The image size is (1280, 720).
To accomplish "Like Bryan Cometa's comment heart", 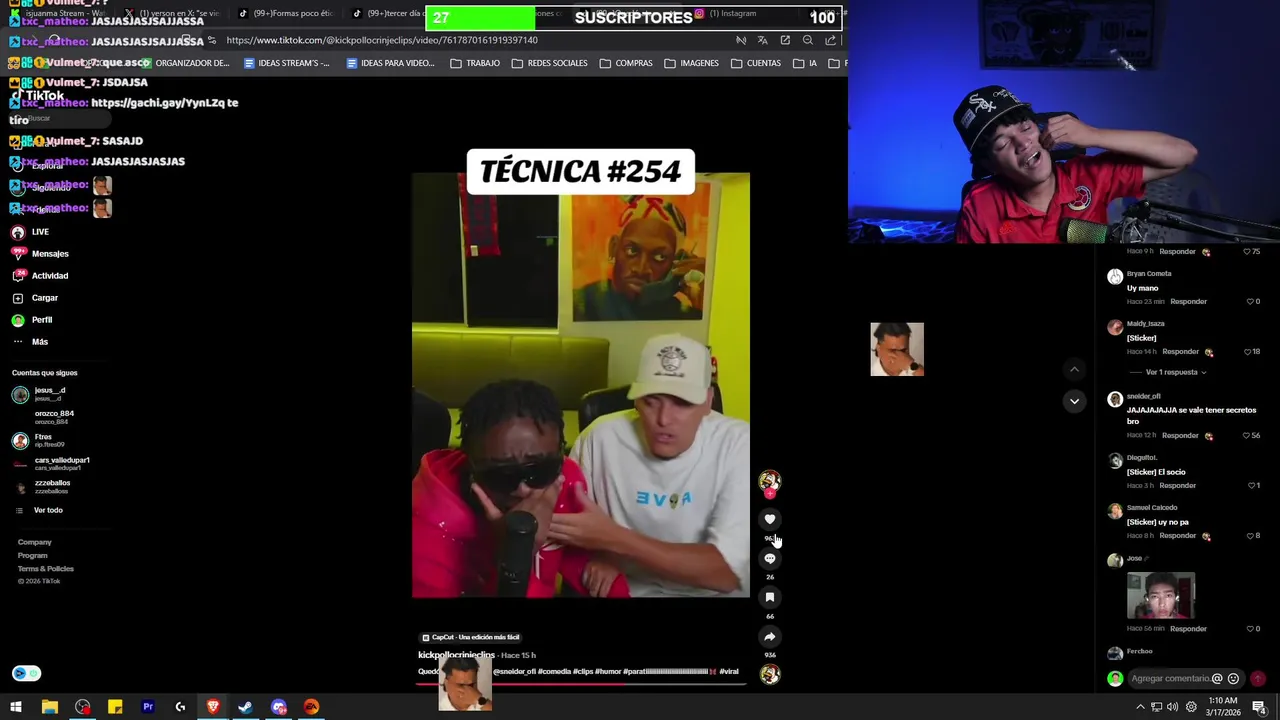I will [x=1250, y=301].
